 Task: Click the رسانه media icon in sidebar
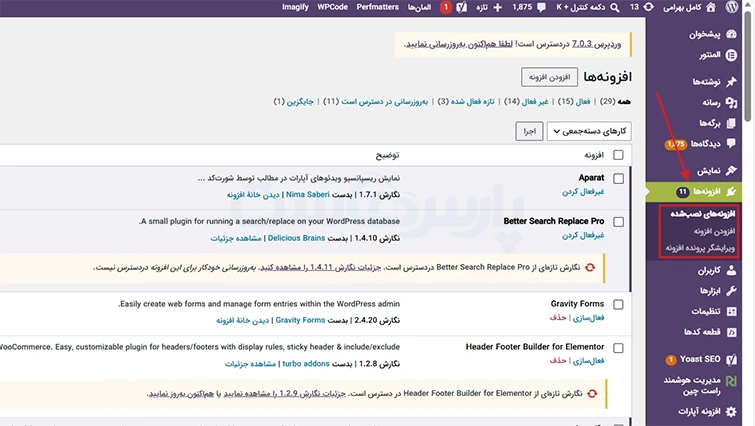(x=731, y=102)
